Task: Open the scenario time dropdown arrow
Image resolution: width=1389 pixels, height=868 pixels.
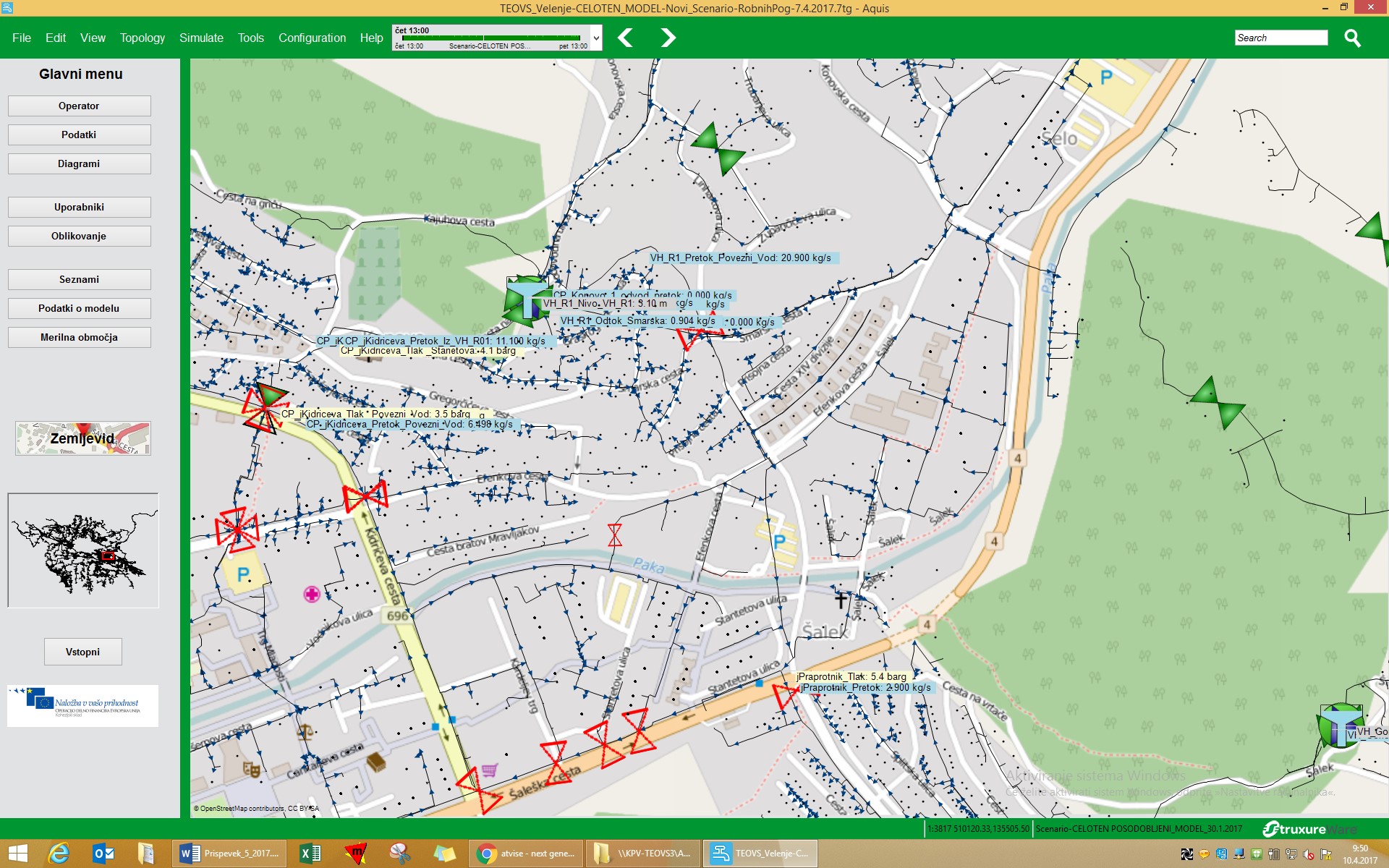Action: 596,38
